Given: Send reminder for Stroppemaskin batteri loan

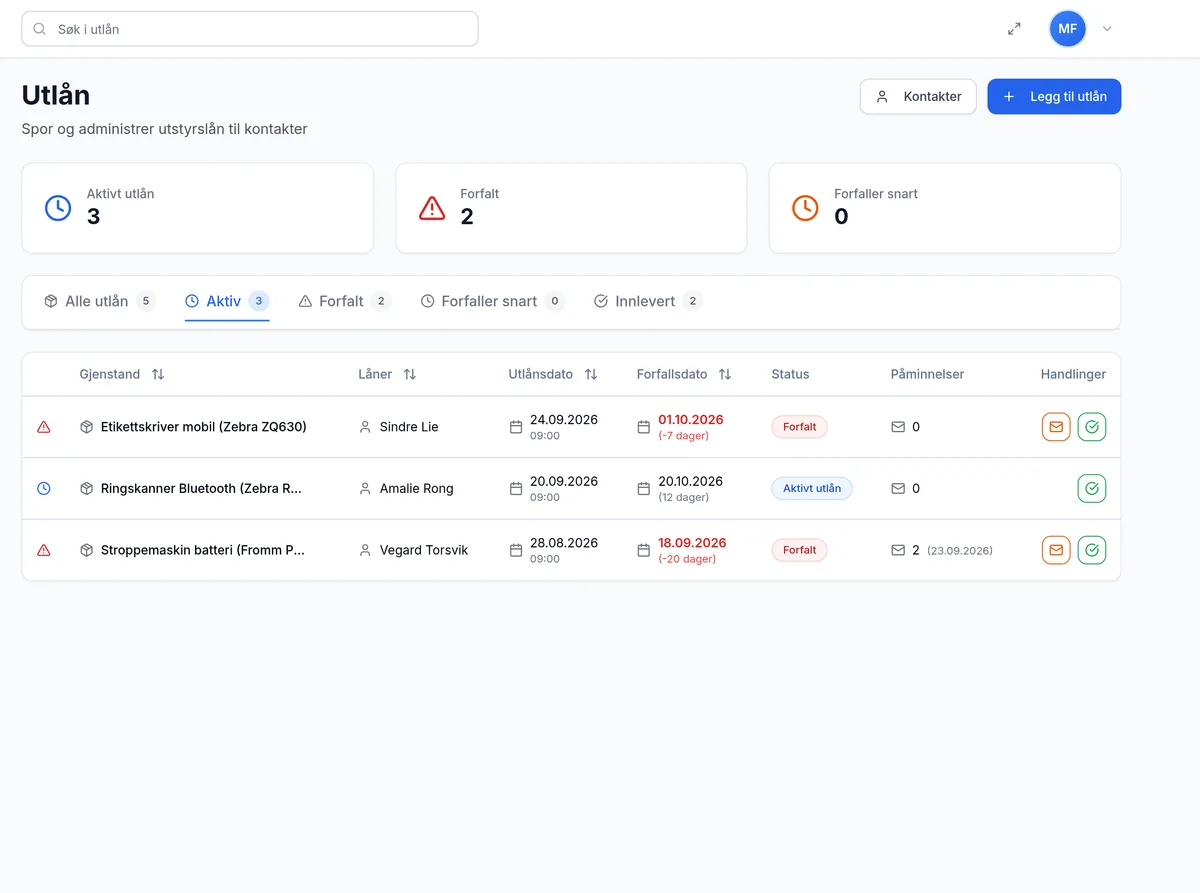Looking at the screenshot, I should point(1056,550).
